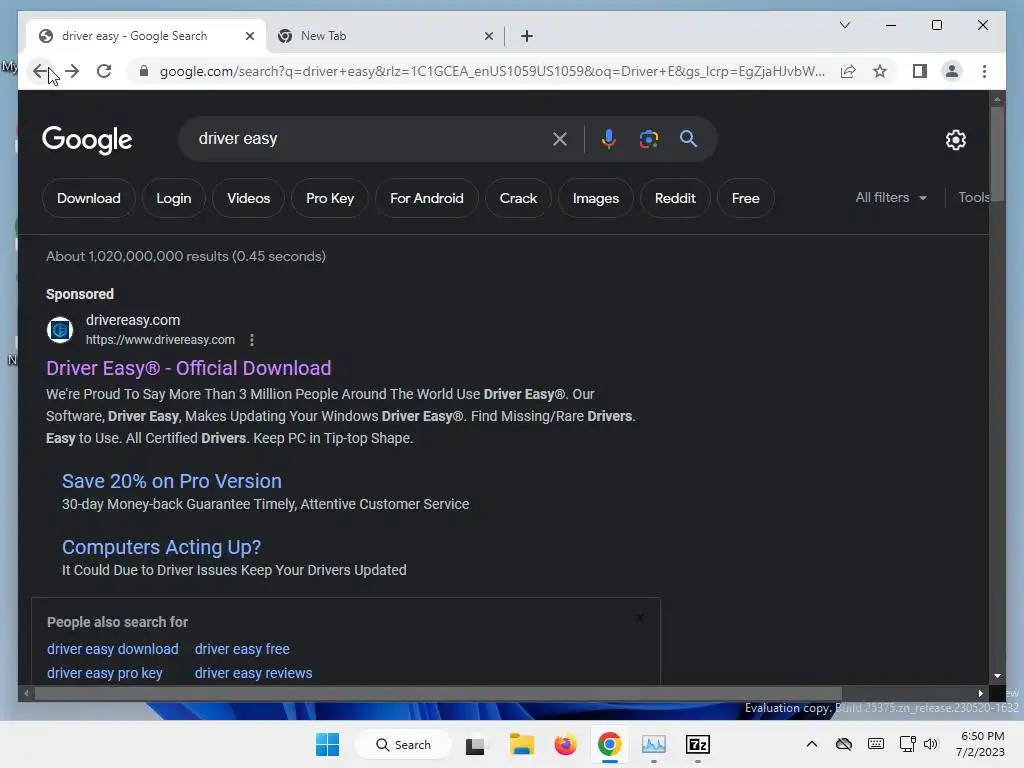This screenshot has height=768, width=1024.
Task: Open the Chrome profile avatar
Action: point(952,71)
